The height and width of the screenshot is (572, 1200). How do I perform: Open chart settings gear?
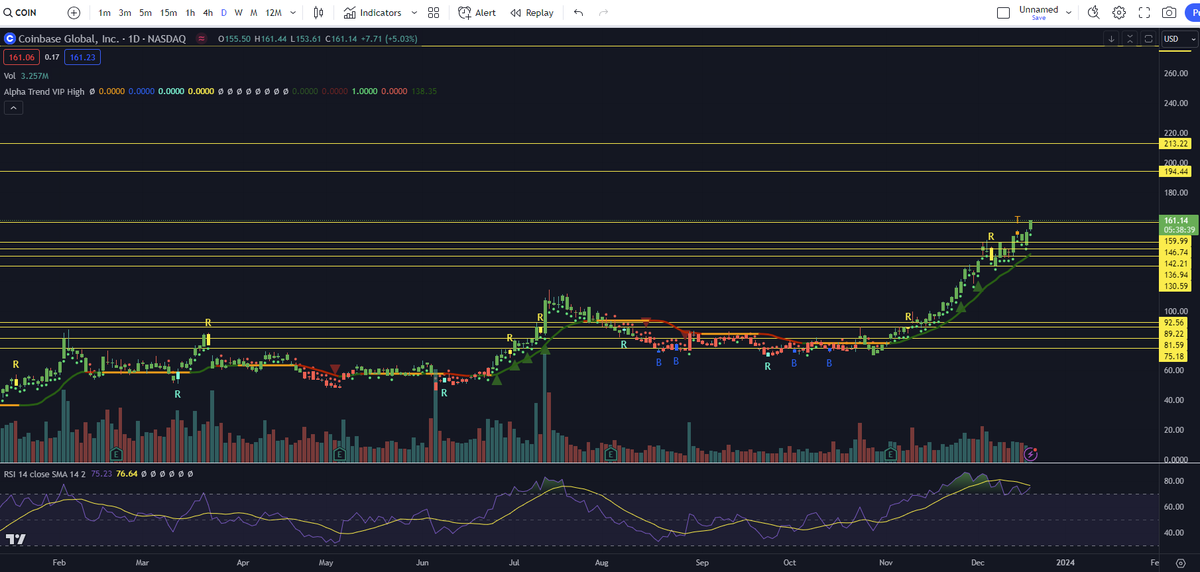[x=1119, y=13]
